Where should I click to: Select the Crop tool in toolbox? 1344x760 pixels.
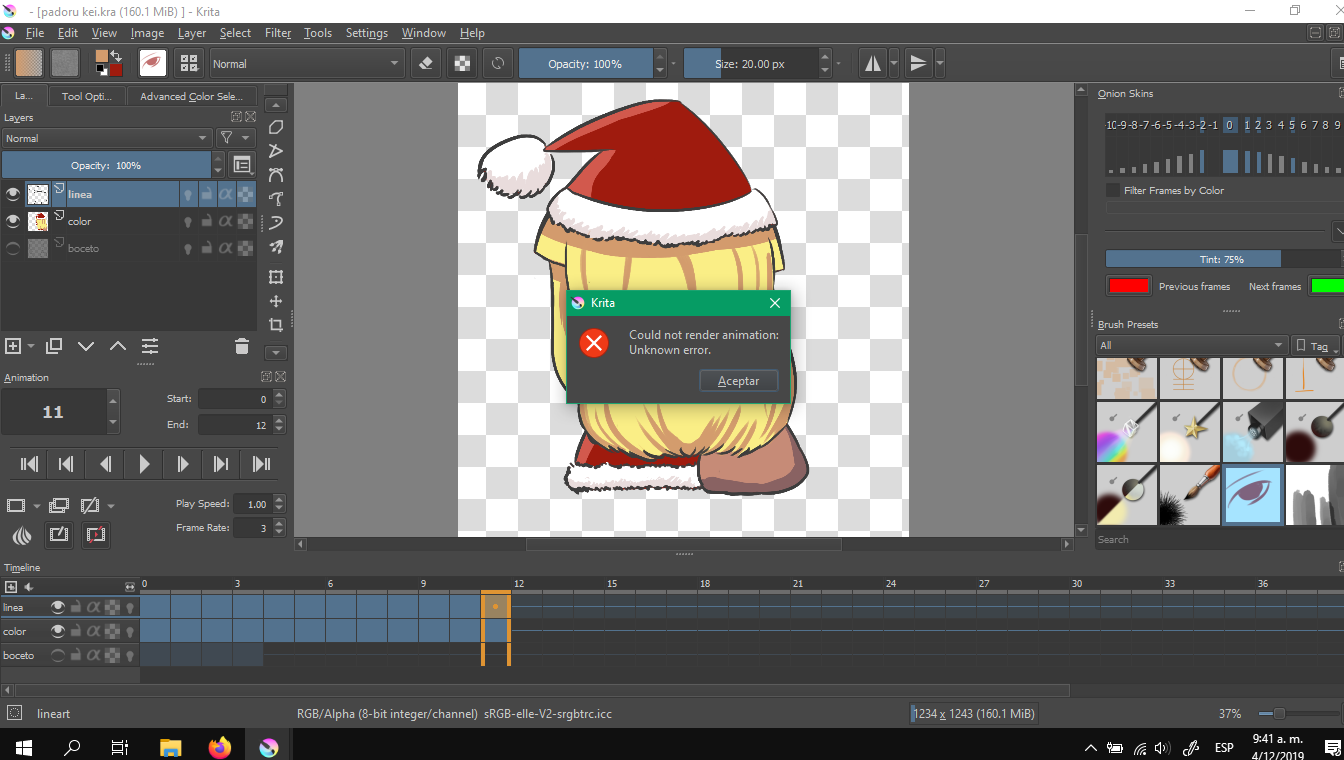pyautogui.click(x=276, y=325)
